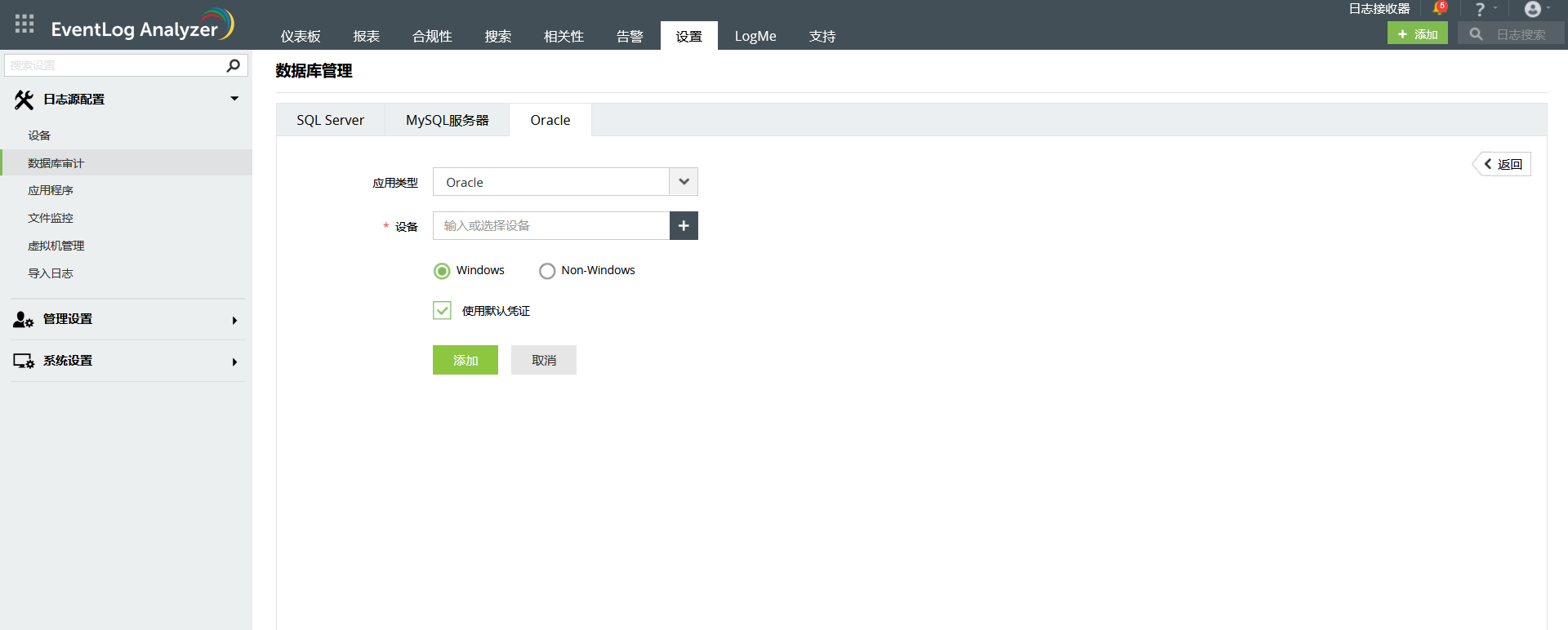Click the search settings magnifier icon
Image resolution: width=1568 pixels, height=630 pixels.
234,65
